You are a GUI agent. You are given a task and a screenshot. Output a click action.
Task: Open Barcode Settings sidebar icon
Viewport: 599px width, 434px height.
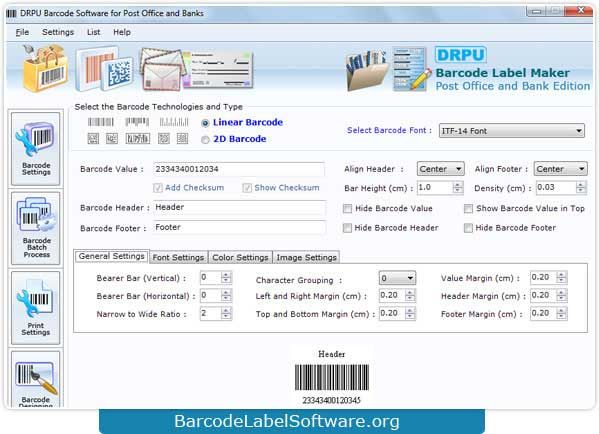(36, 149)
